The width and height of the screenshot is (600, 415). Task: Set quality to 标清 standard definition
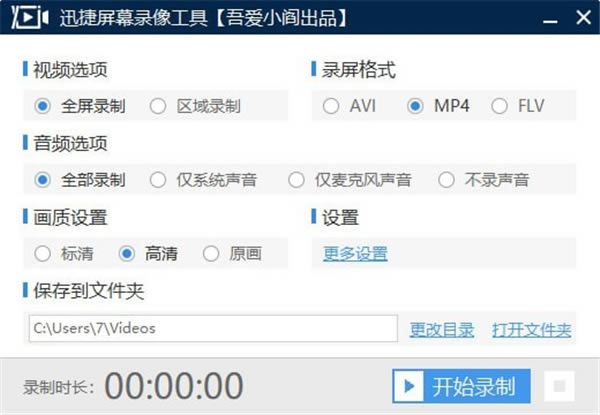point(42,253)
